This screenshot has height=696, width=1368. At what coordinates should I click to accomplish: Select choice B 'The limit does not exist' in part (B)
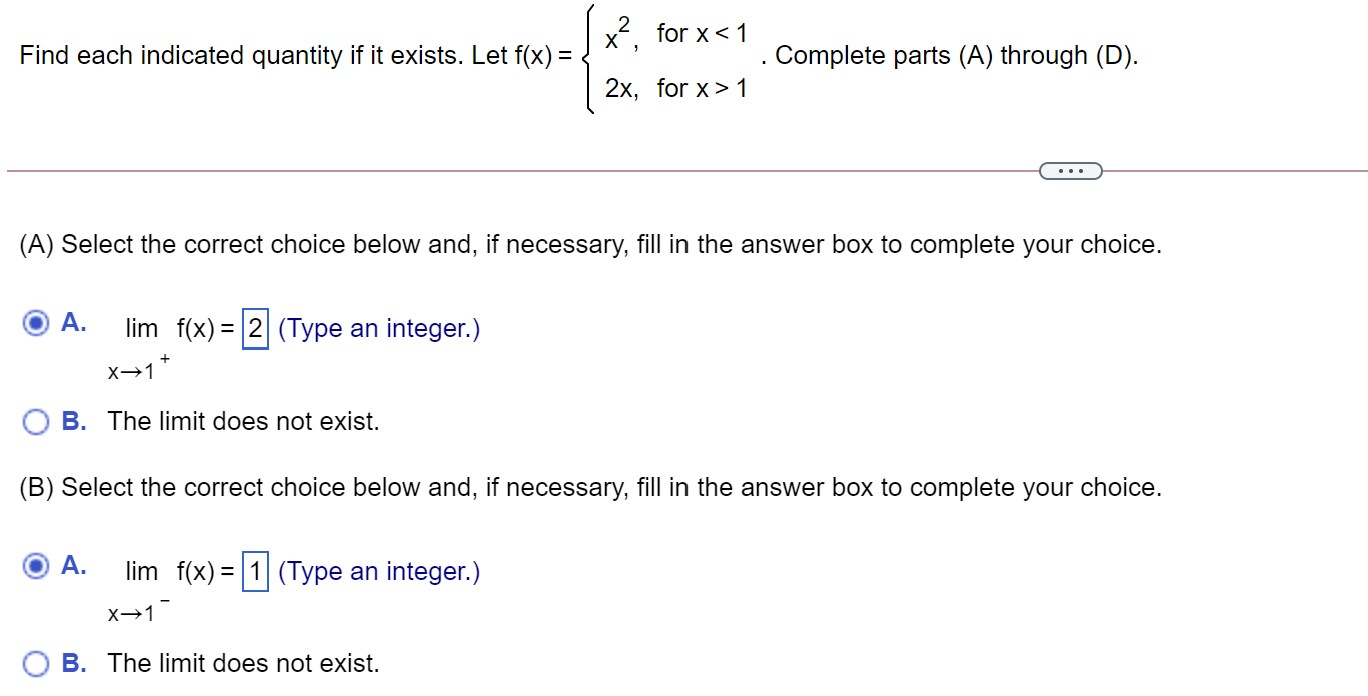pos(36,663)
